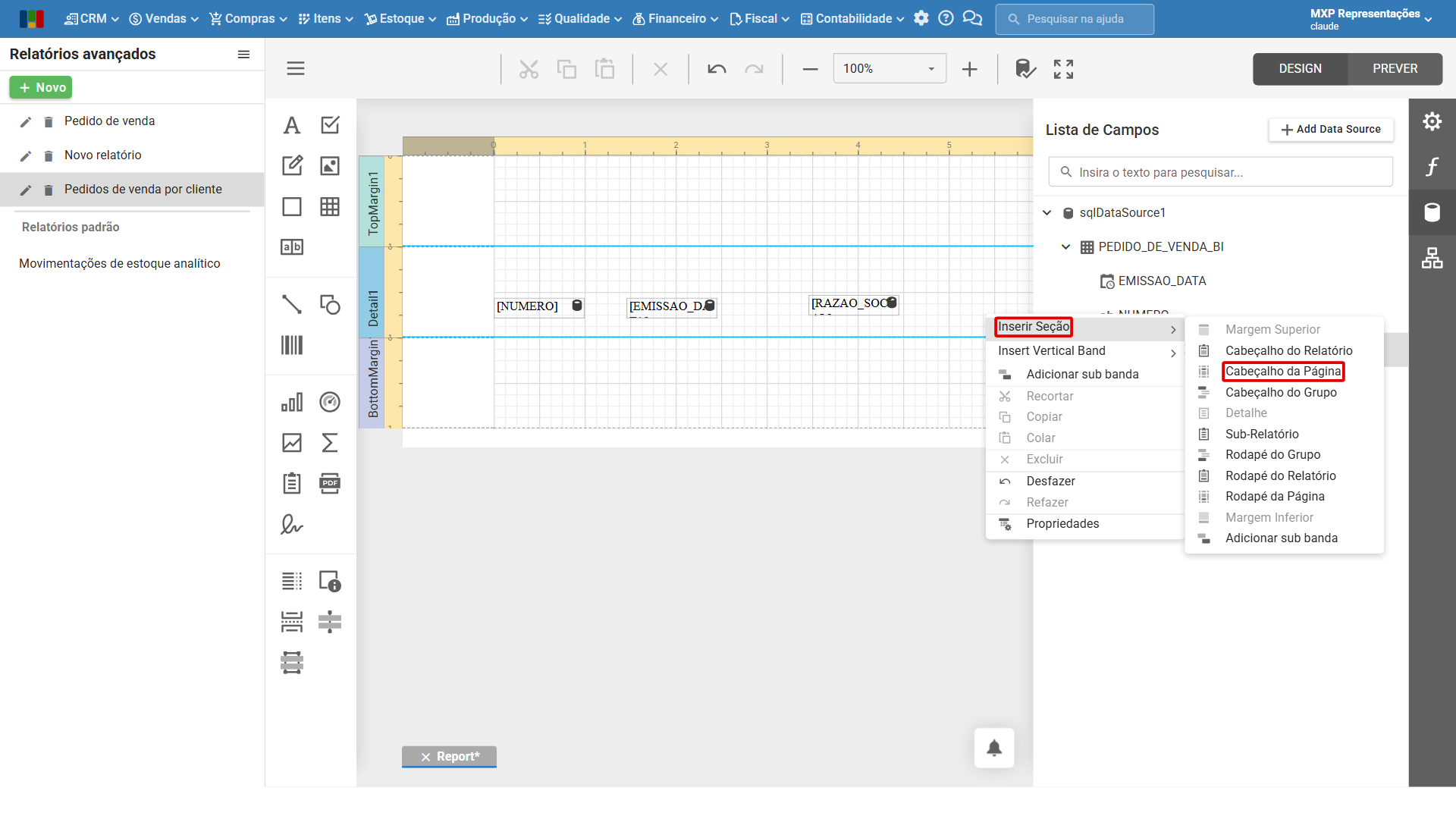Select the PDF Content tool
The width and height of the screenshot is (1456, 819).
(x=330, y=483)
